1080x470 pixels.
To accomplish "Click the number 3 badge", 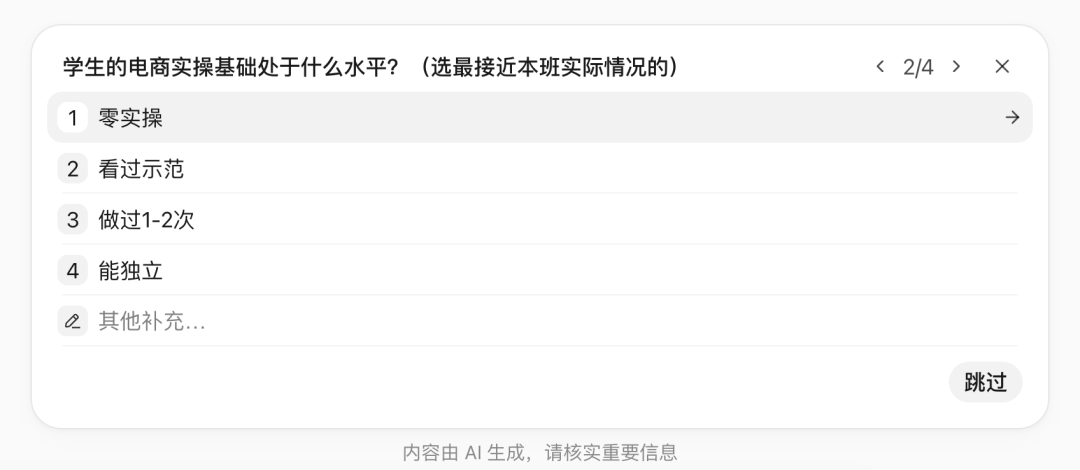I will point(72,220).
